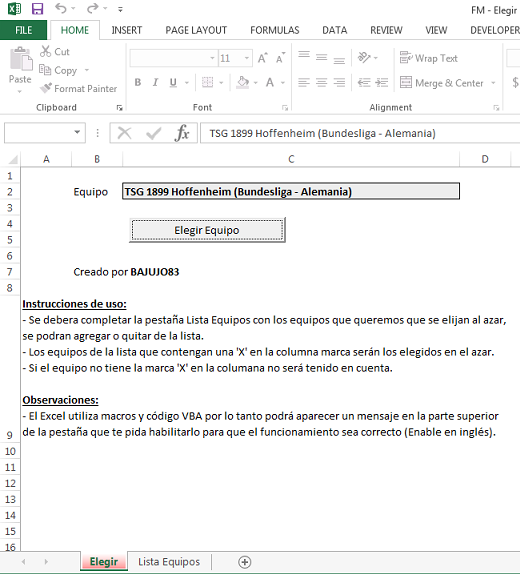
Task: Click Increase Indent icon
Action: pos(382,82)
